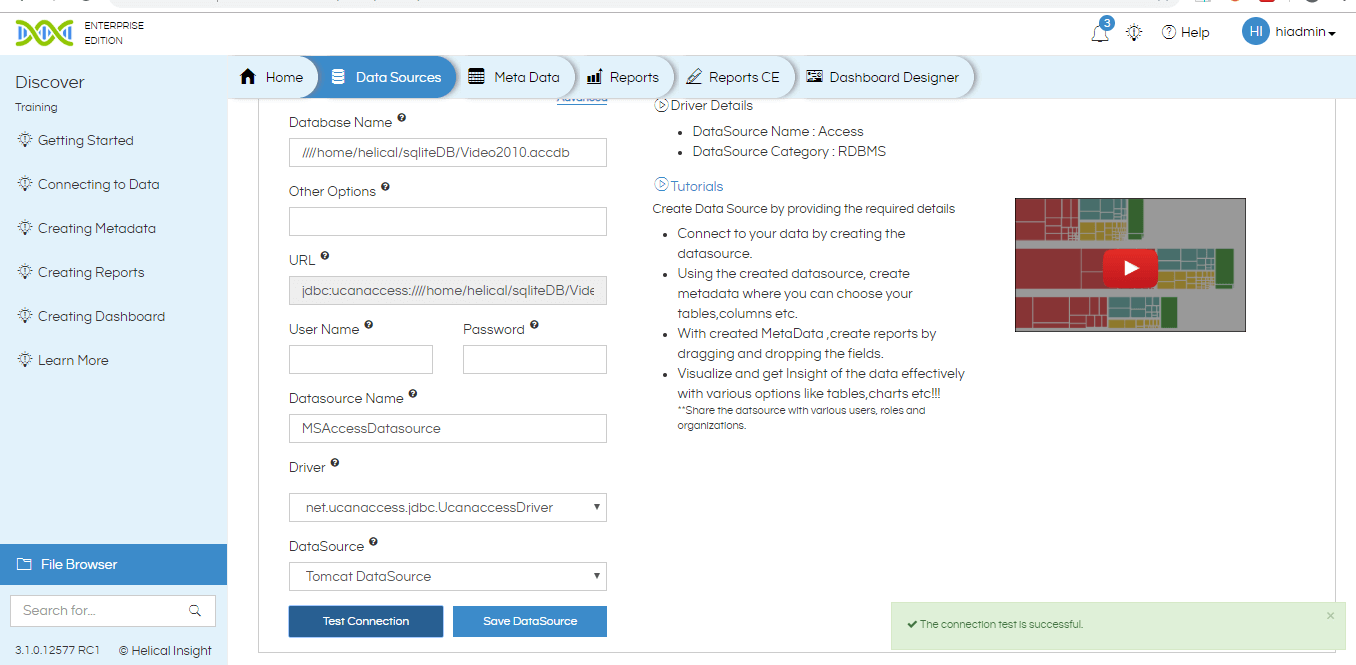The height and width of the screenshot is (665, 1356).
Task: Click the Advanced link
Action: coord(582,99)
